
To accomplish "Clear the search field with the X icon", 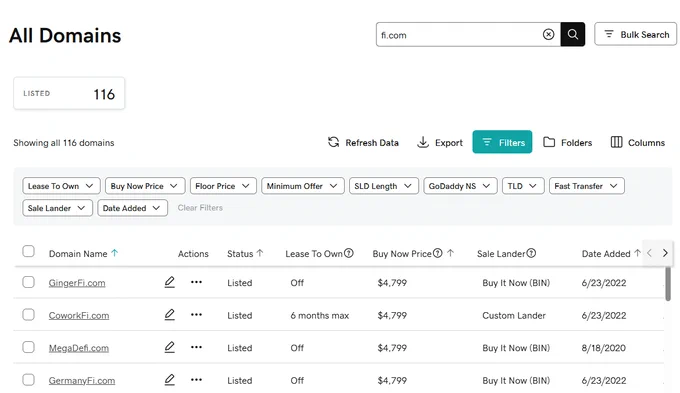I will 548,34.
